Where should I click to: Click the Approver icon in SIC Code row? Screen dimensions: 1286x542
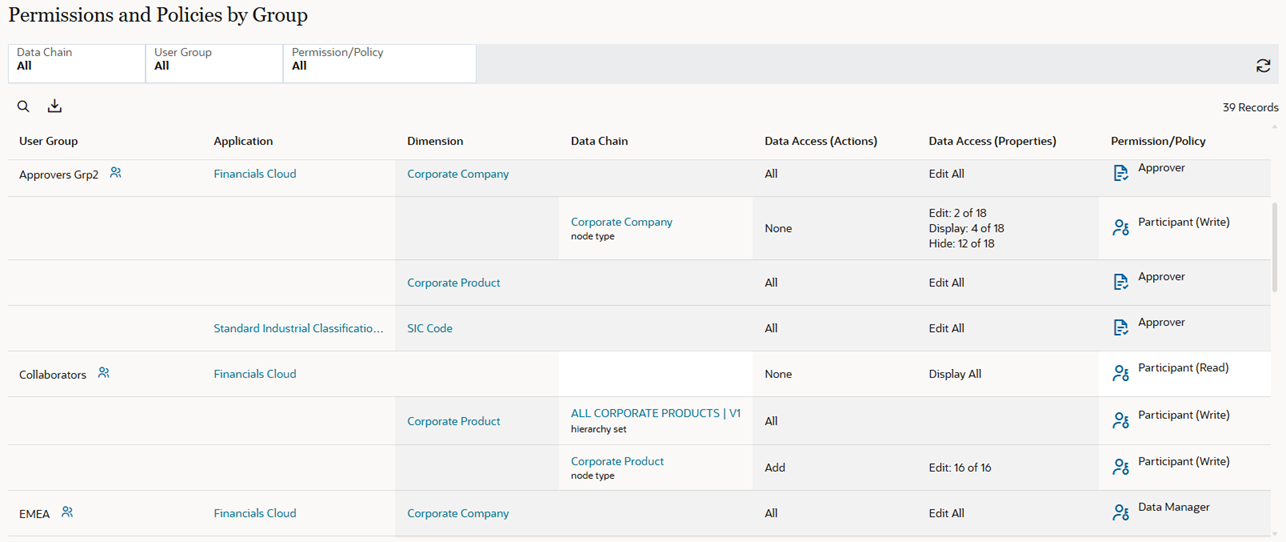1120,328
